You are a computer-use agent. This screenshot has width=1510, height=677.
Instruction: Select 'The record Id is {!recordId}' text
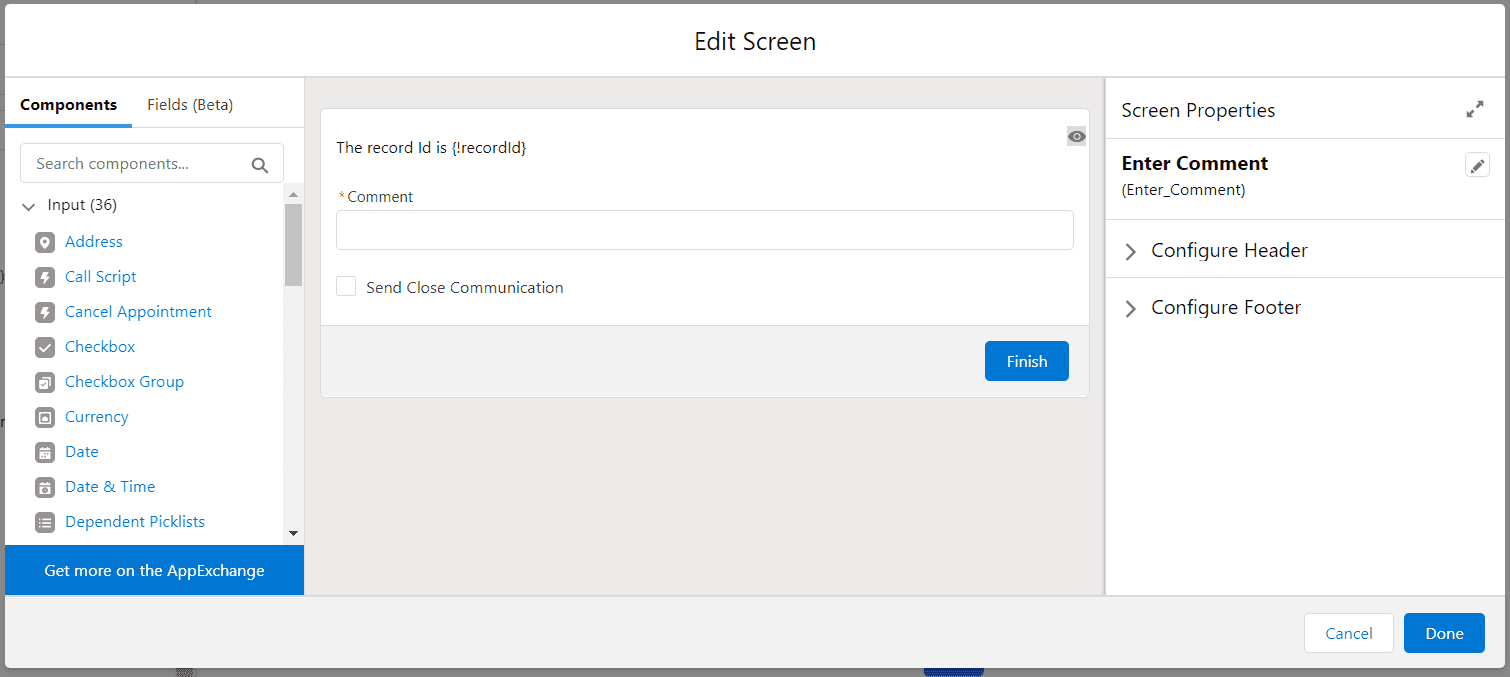(431, 147)
